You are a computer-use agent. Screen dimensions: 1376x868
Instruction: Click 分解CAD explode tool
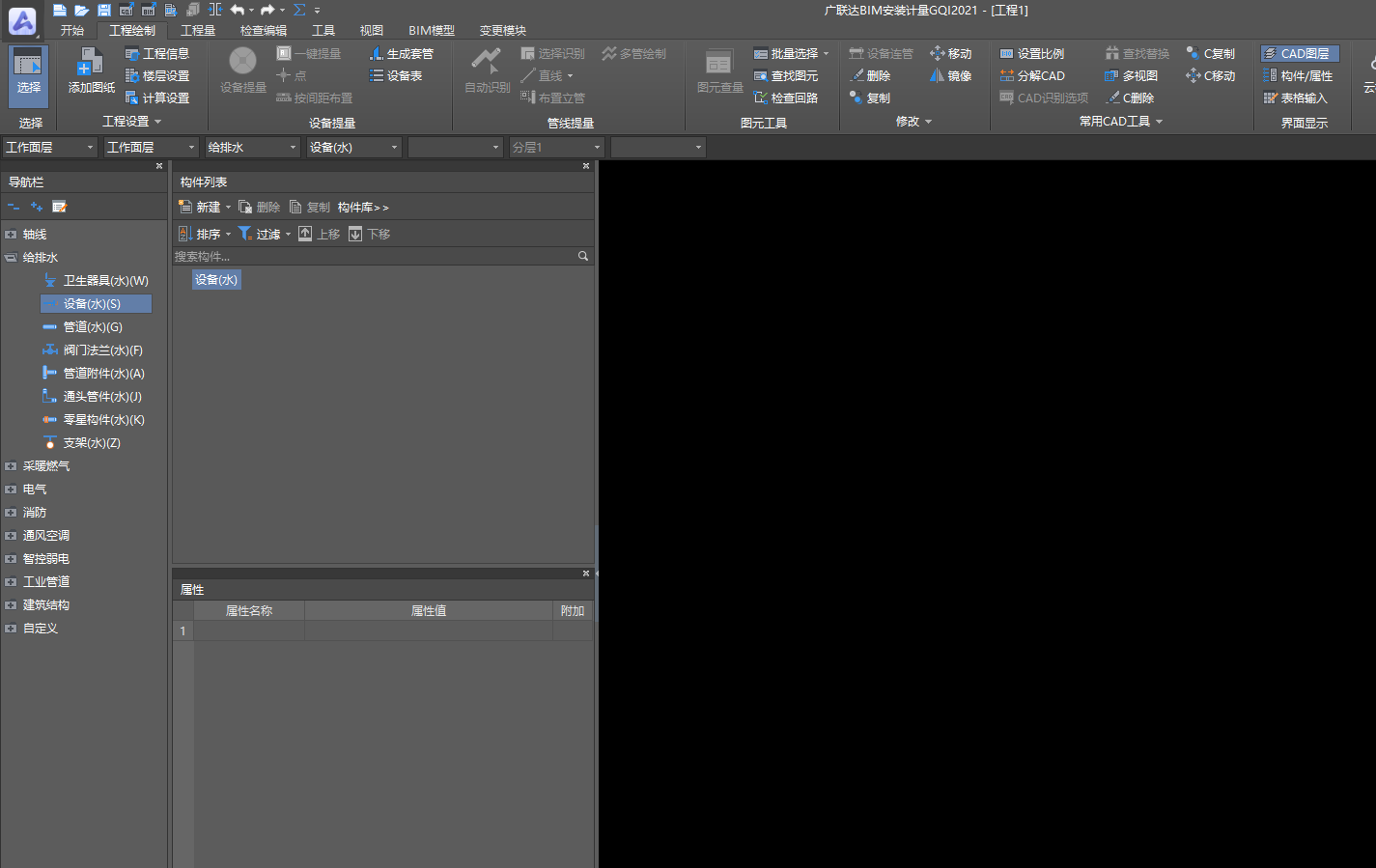(1032, 76)
